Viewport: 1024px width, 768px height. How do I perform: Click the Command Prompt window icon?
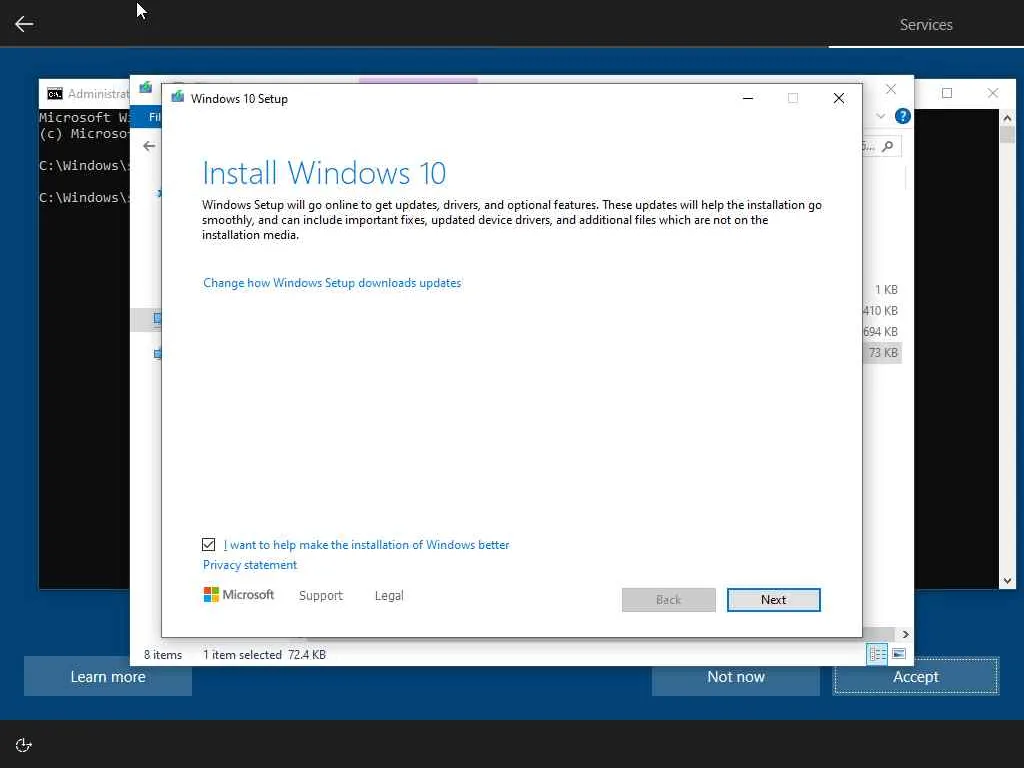coord(55,94)
